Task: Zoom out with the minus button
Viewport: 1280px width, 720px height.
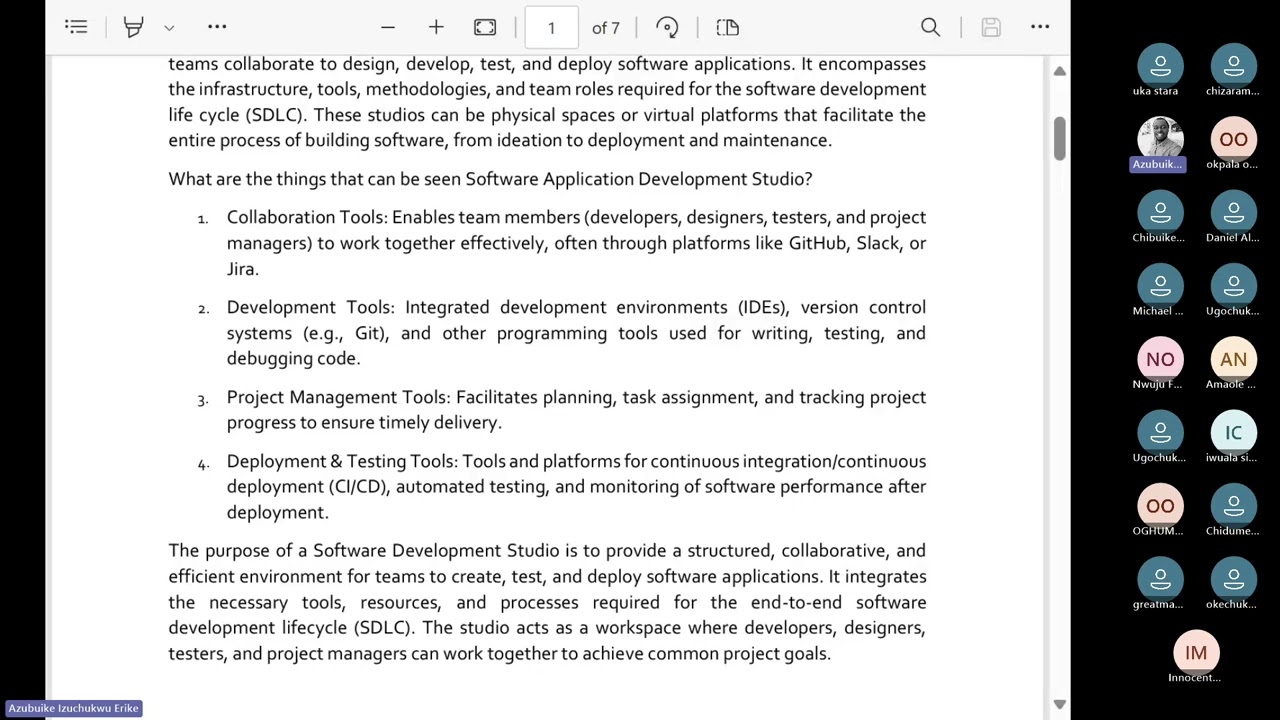Action: pos(388,28)
